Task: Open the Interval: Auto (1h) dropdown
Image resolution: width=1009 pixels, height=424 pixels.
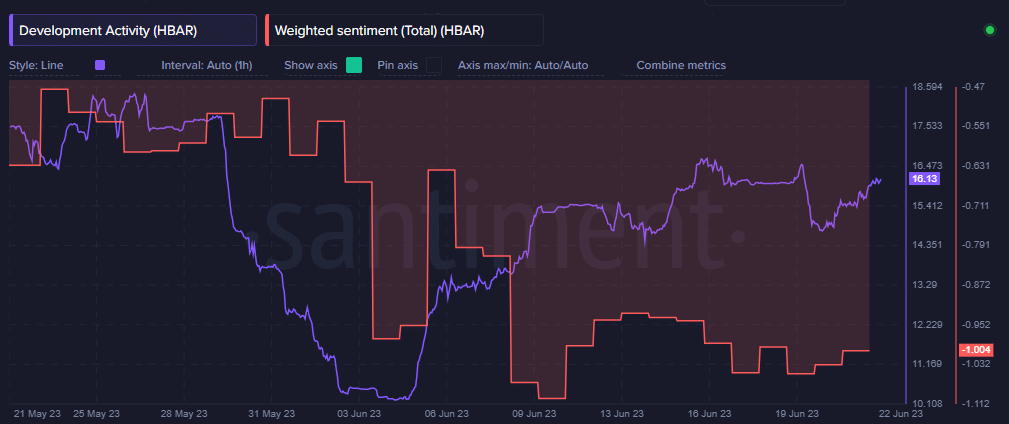Action: click(x=208, y=65)
